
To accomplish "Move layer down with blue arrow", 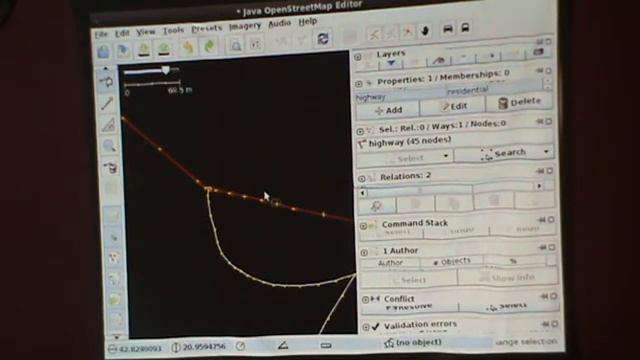I will pos(391,64).
